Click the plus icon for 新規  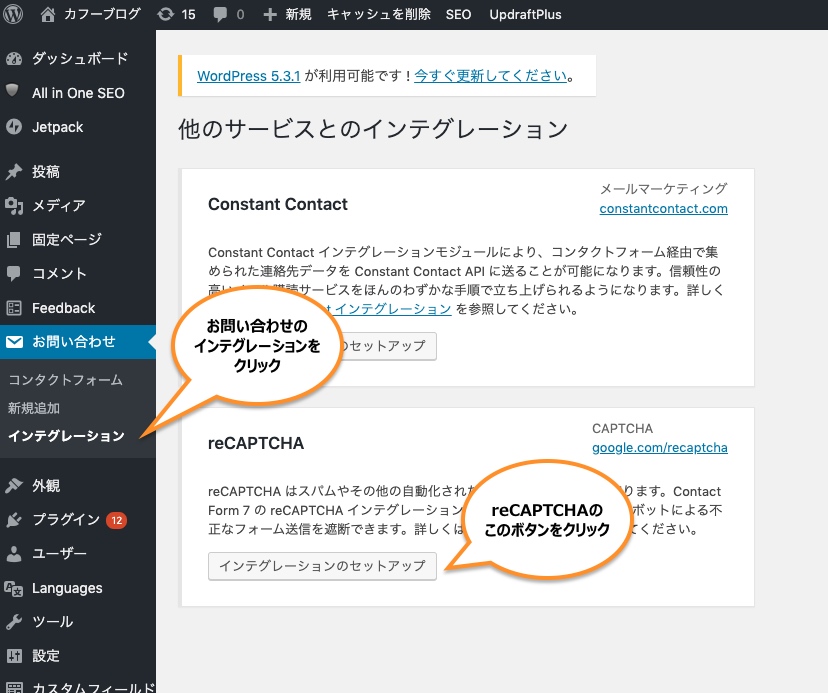coord(270,14)
